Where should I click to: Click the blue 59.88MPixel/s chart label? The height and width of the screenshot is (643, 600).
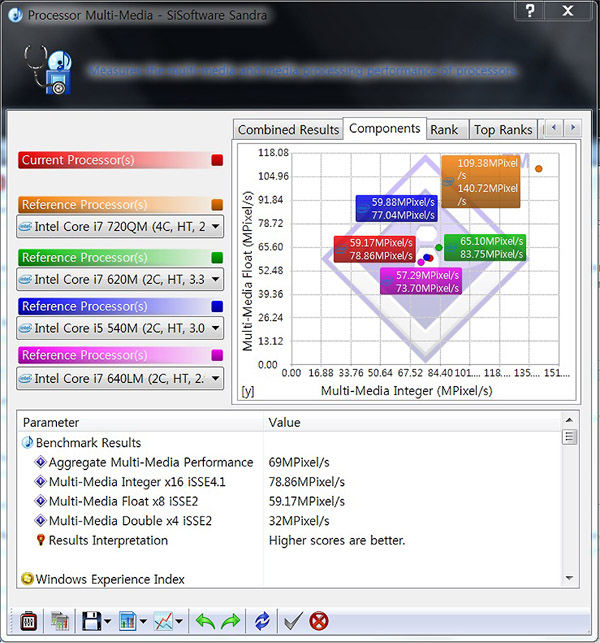pyautogui.click(x=396, y=208)
